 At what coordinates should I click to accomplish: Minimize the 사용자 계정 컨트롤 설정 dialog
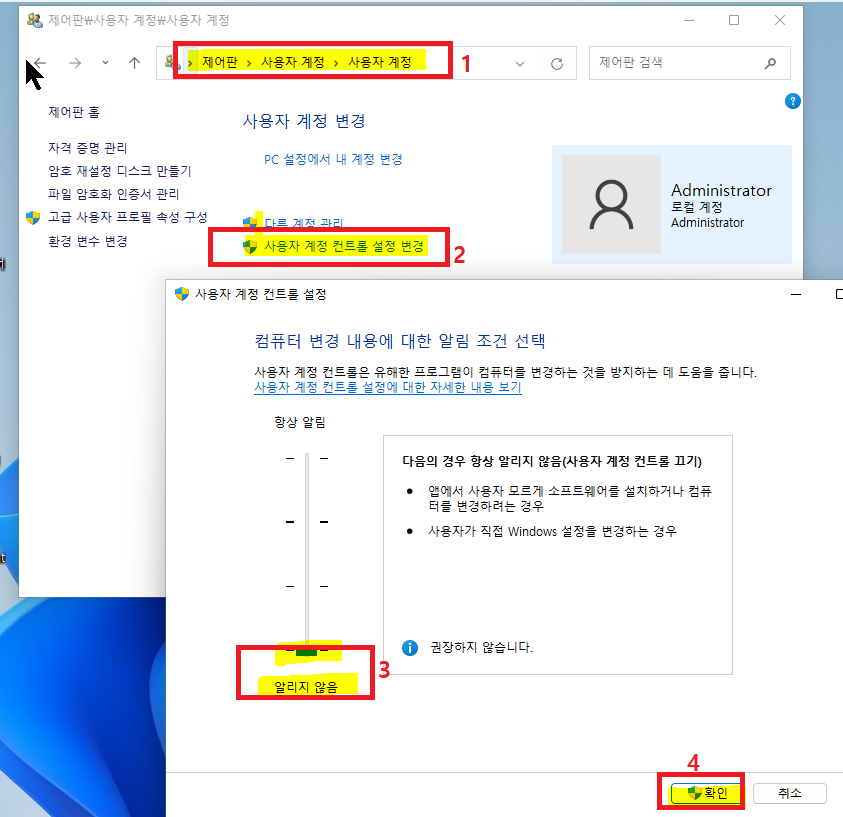point(796,294)
